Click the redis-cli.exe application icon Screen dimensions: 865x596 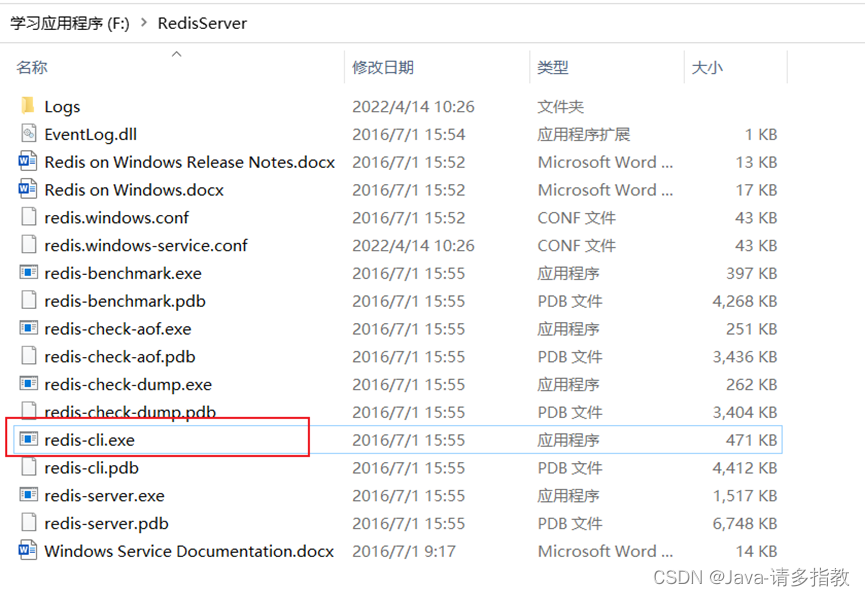pyautogui.click(x=29, y=439)
